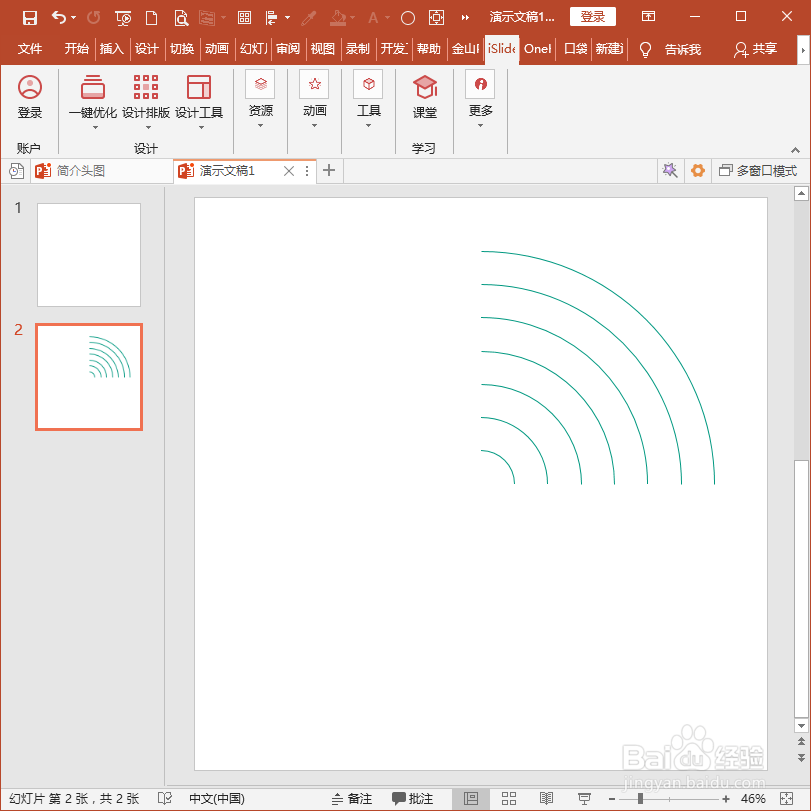Close the 演示文稿1 document tab
The width and height of the screenshot is (811, 811).
(x=289, y=171)
